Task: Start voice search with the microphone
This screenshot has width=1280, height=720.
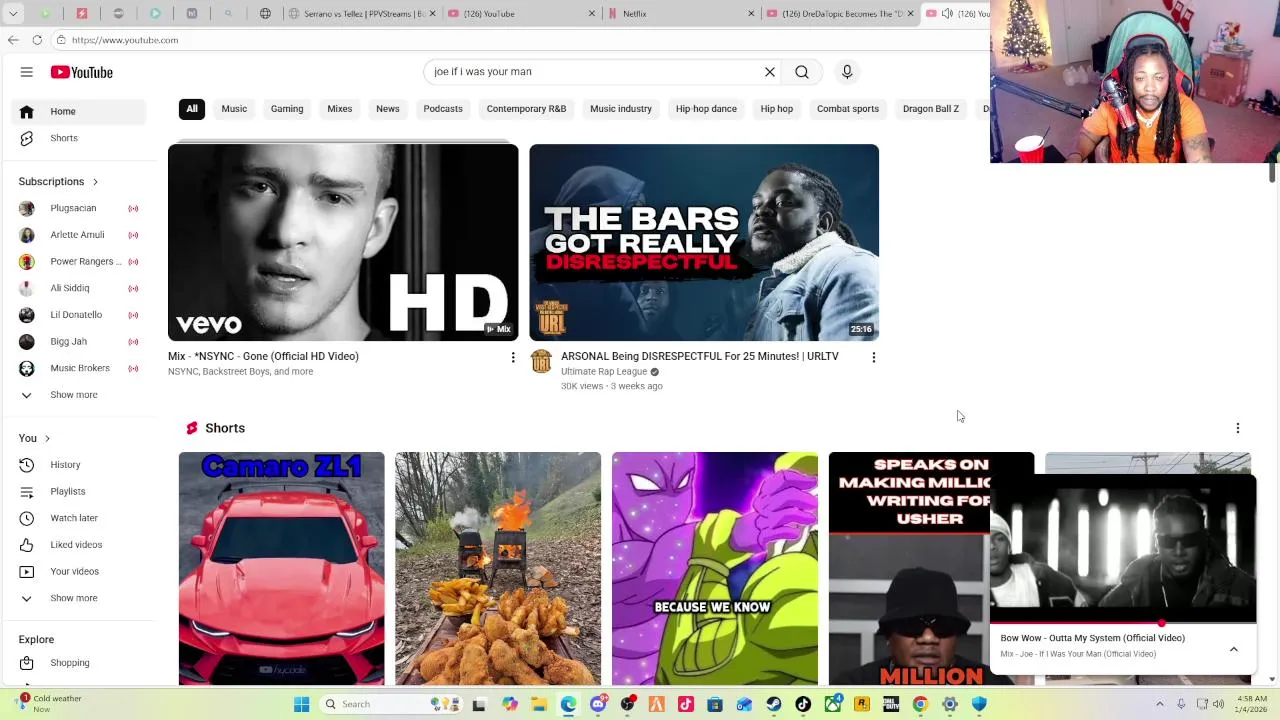Action: pos(847,72)
